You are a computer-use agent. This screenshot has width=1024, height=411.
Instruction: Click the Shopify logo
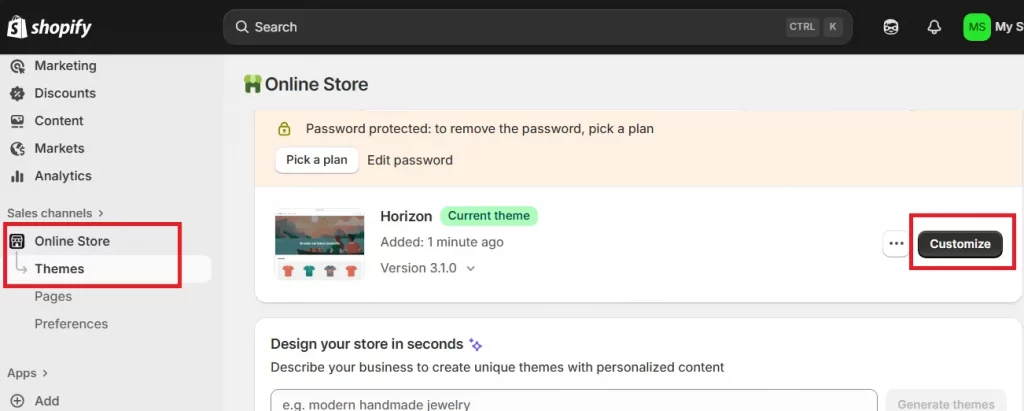(50, 27)
